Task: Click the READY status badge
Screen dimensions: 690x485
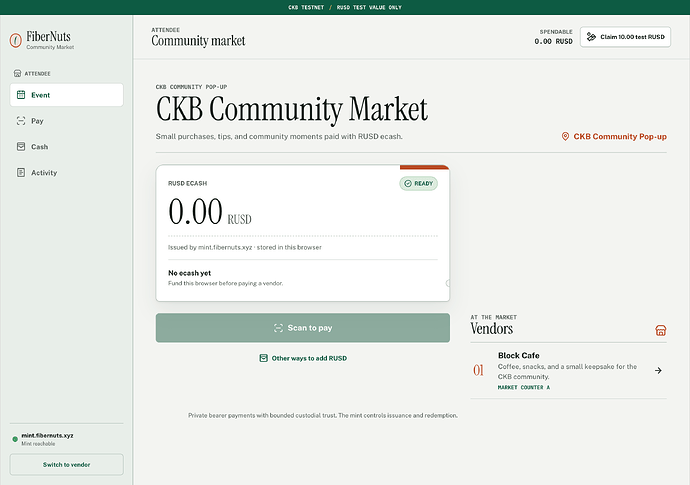Action: click(418, 184)
